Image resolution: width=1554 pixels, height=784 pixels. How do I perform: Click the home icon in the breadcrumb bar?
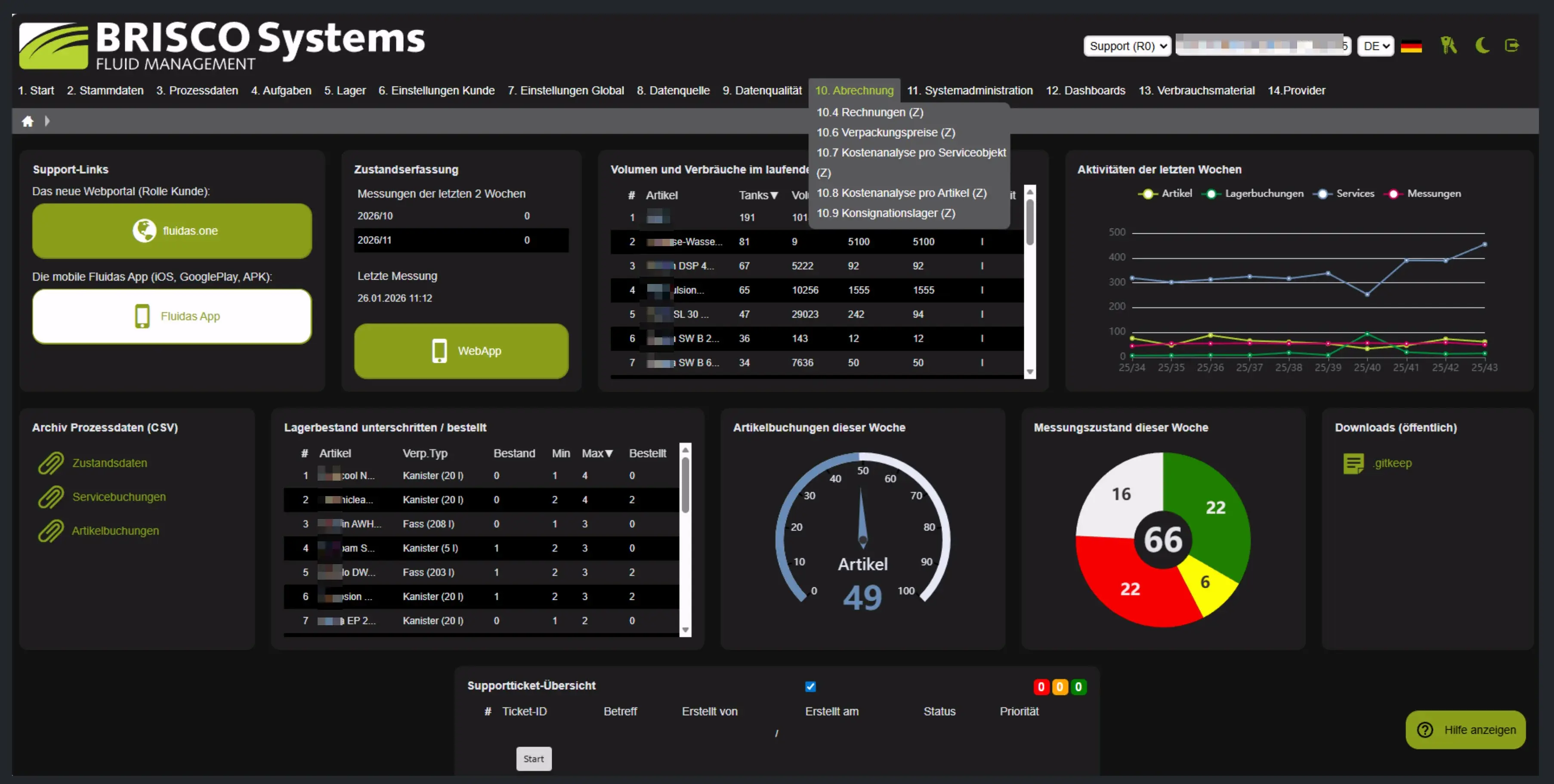[28, 120]
